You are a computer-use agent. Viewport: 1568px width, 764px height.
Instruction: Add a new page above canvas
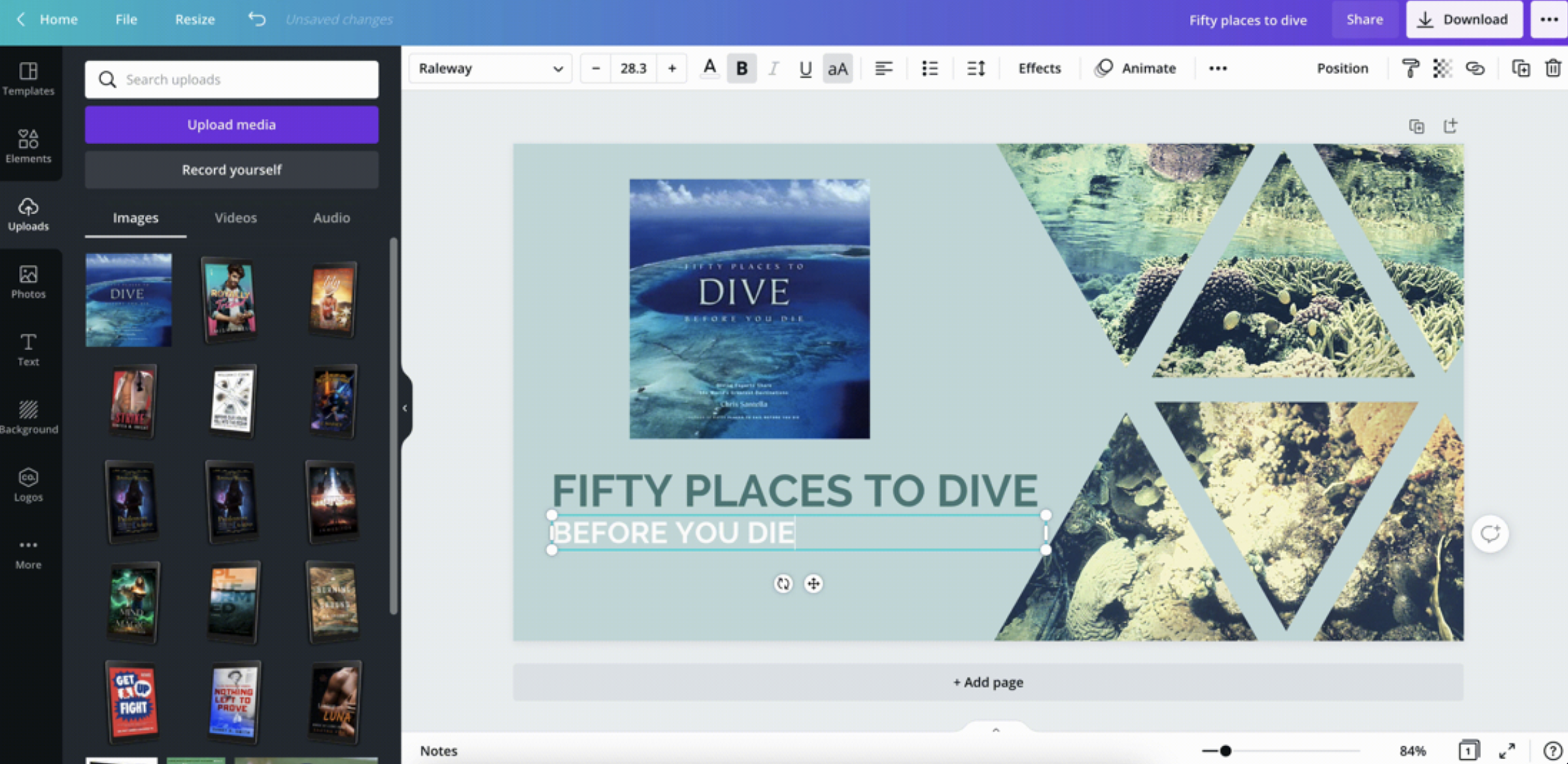1450,126
